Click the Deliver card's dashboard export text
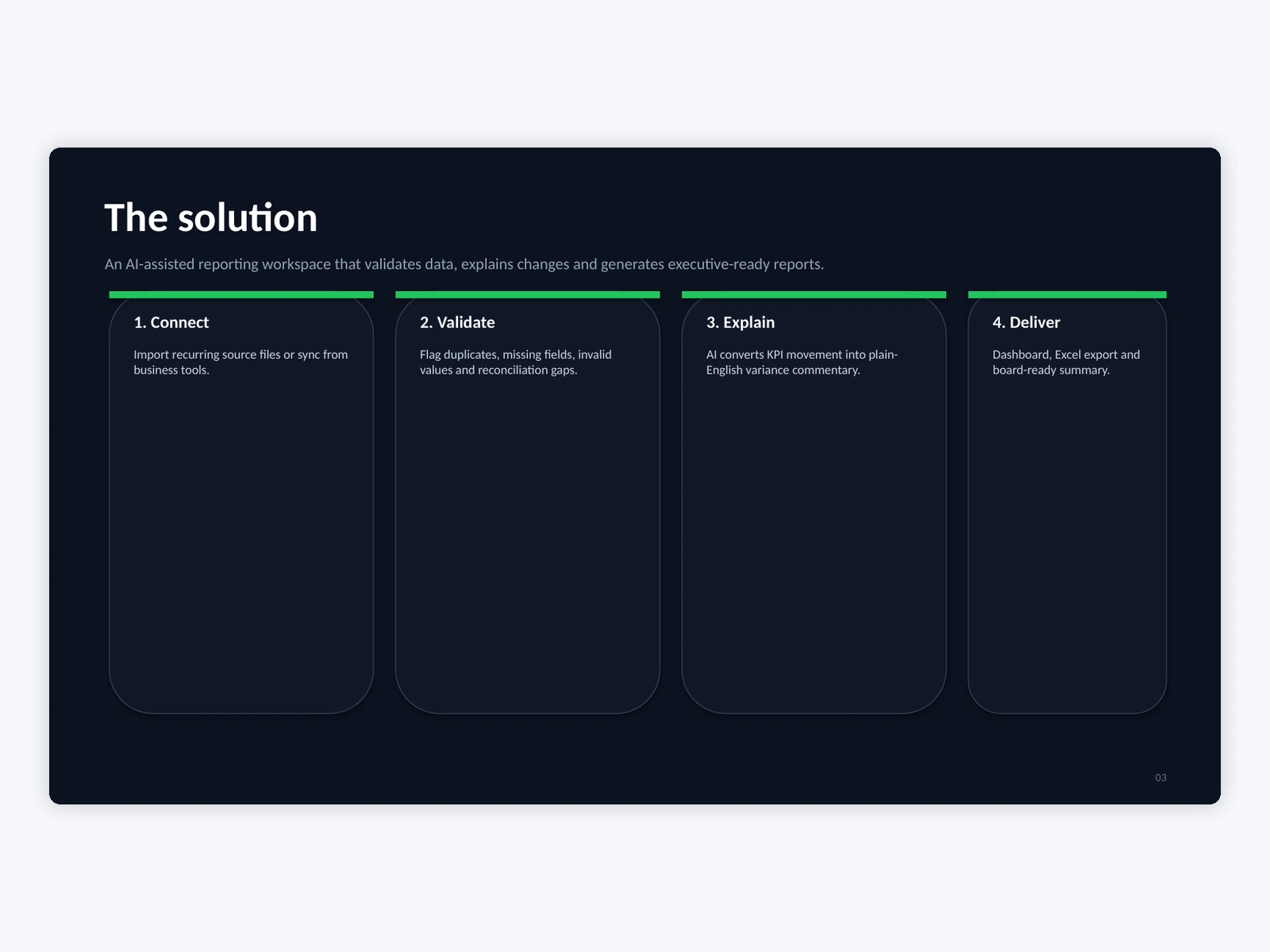This screenshot has height=952, width=1270. (1066, 362)
